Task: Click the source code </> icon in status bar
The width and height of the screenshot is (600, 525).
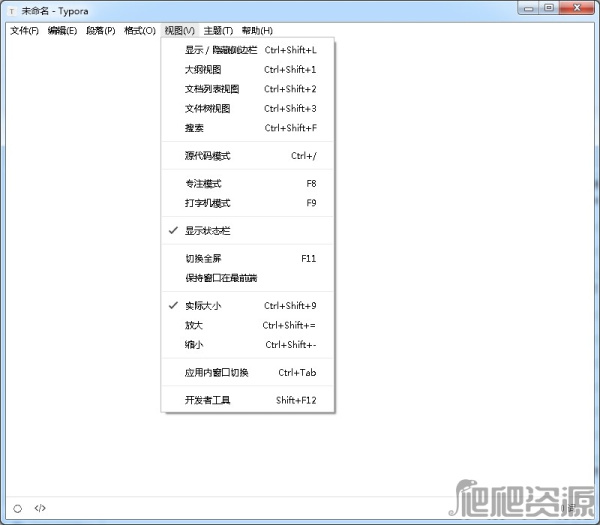Action: click(40, 508)
